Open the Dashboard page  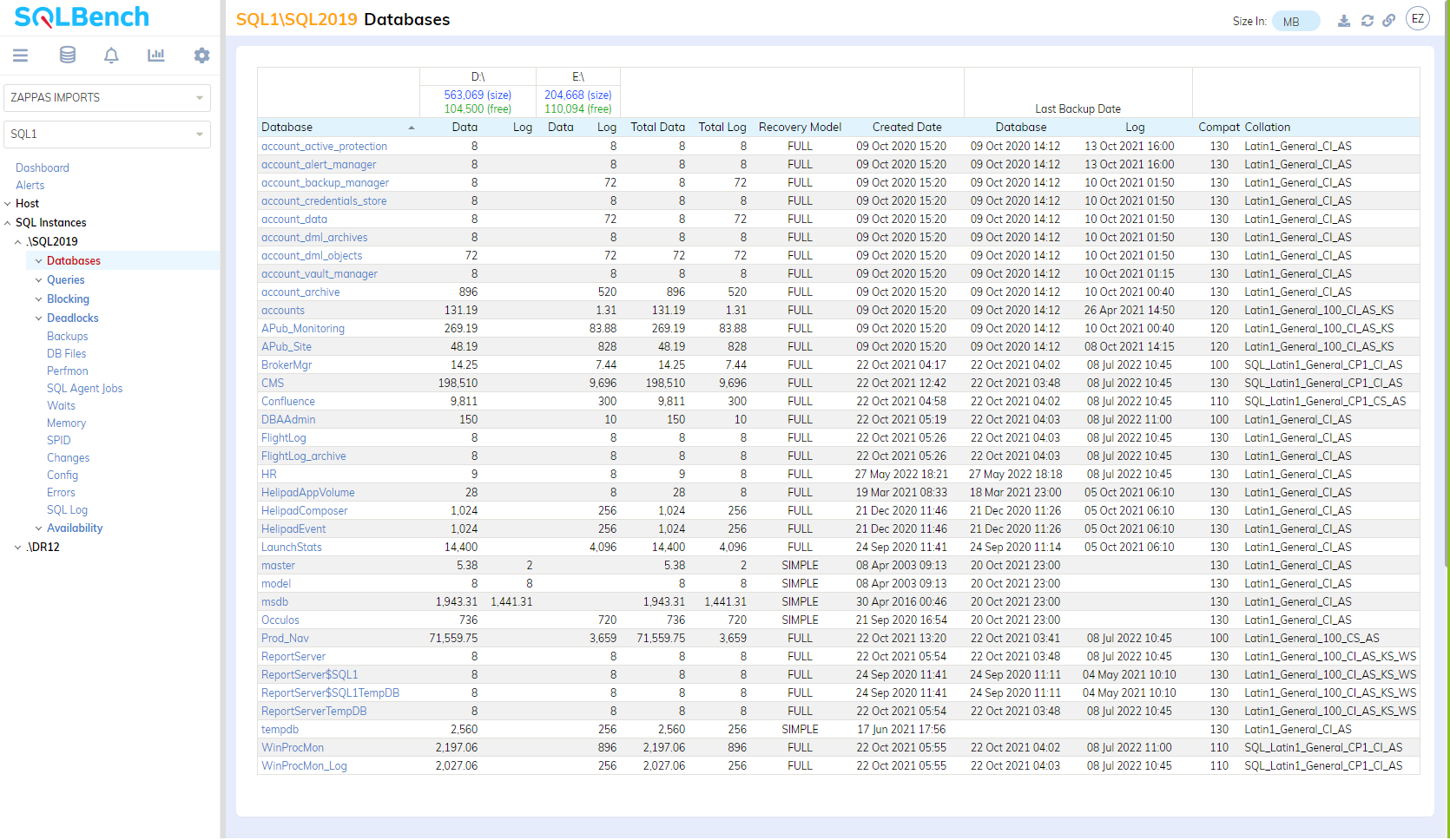point(43,167)
